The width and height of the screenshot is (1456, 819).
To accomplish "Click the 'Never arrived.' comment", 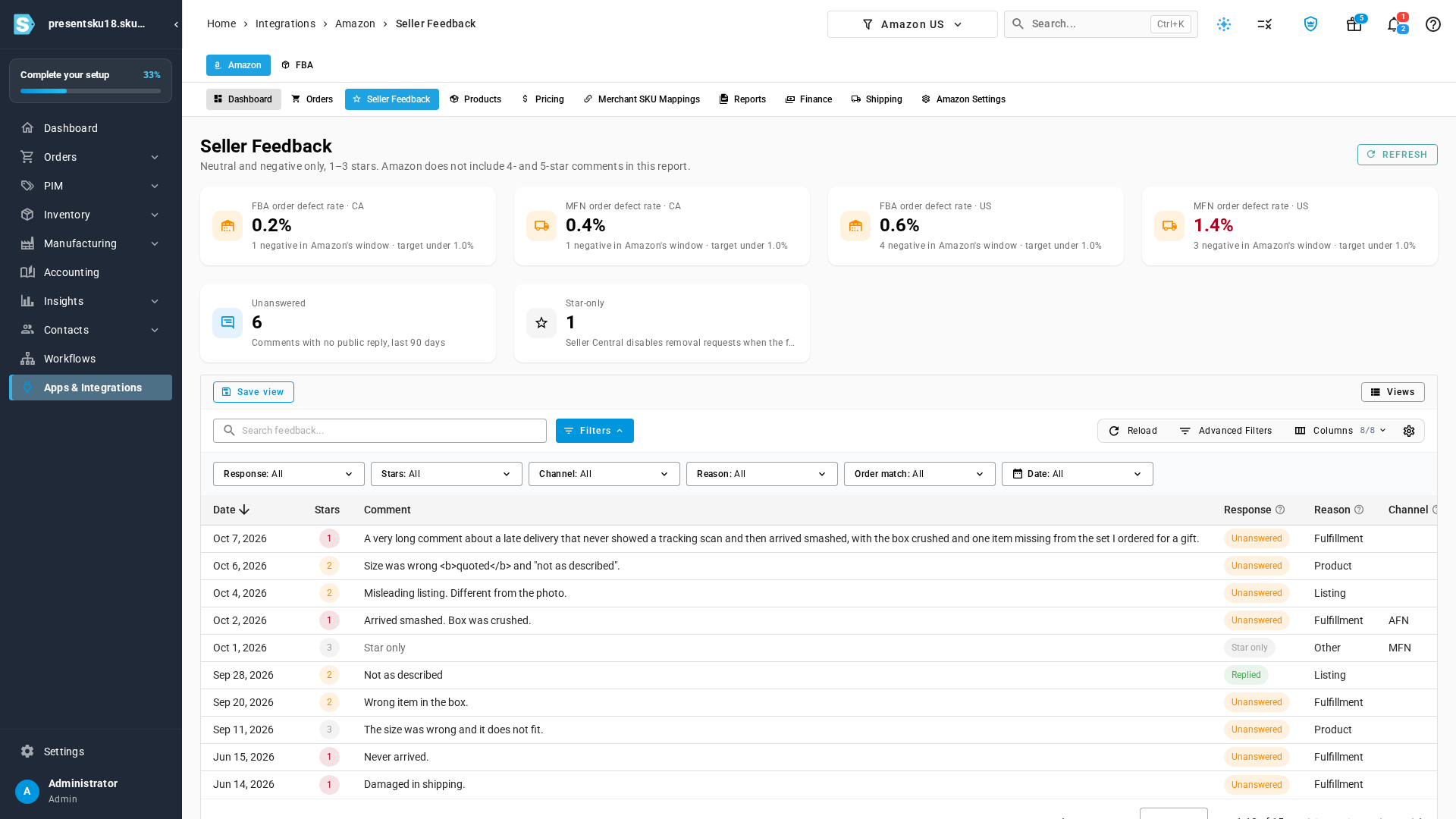I will [396, 757].
